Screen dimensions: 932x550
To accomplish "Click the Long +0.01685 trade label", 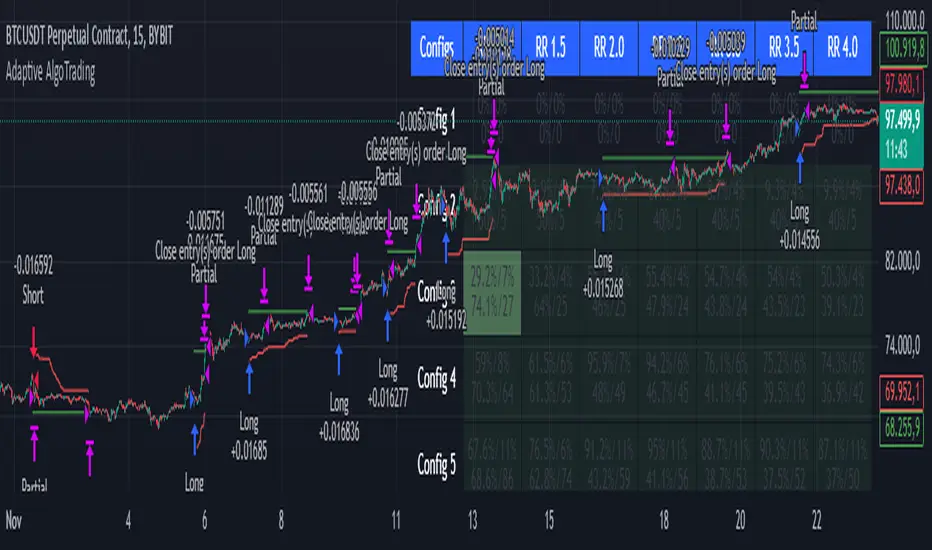I will (x=249, y=437).
